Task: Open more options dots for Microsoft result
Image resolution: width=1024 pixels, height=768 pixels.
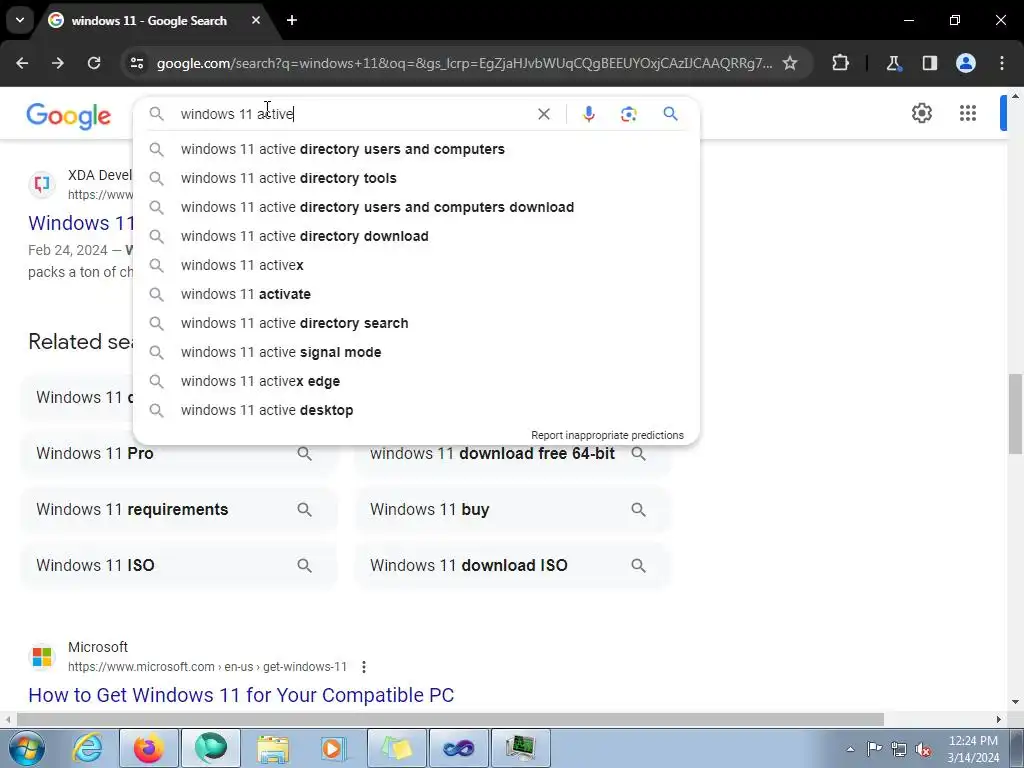Action: point(364,667)
